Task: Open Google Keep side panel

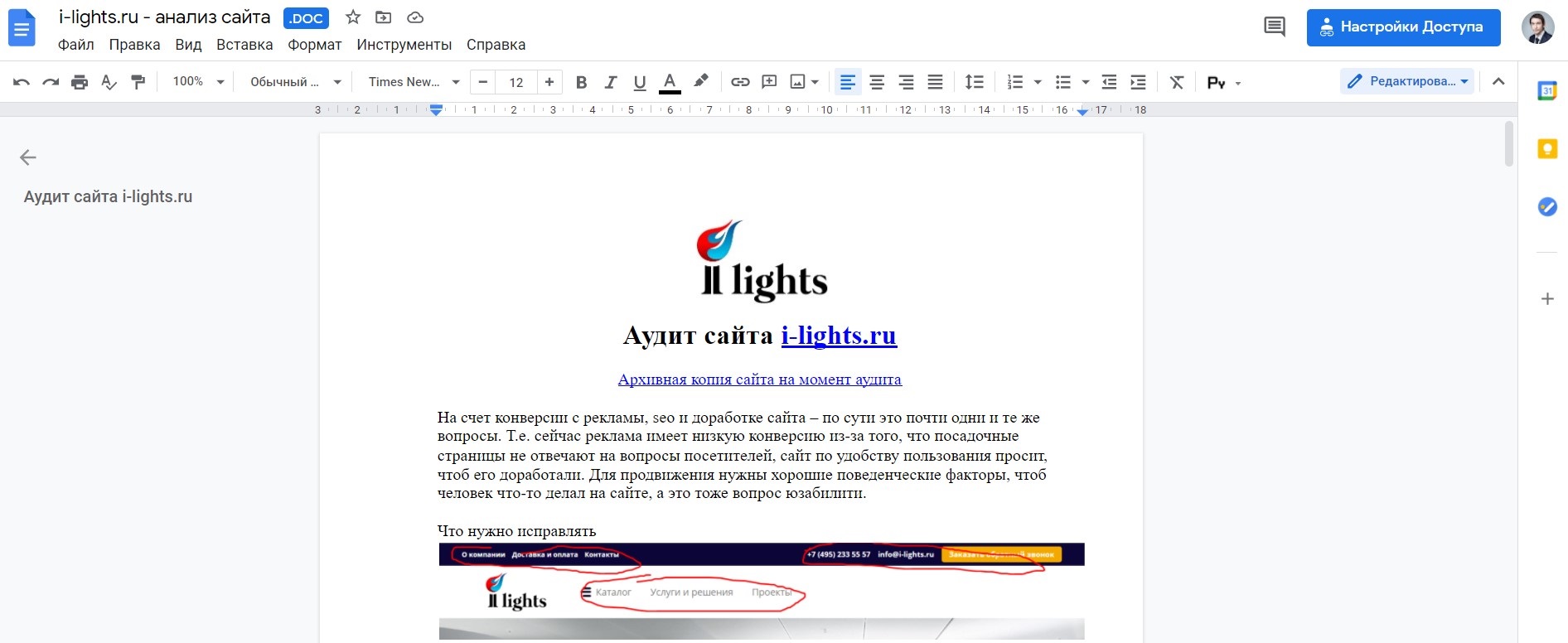Action: tap(1546, 149)
